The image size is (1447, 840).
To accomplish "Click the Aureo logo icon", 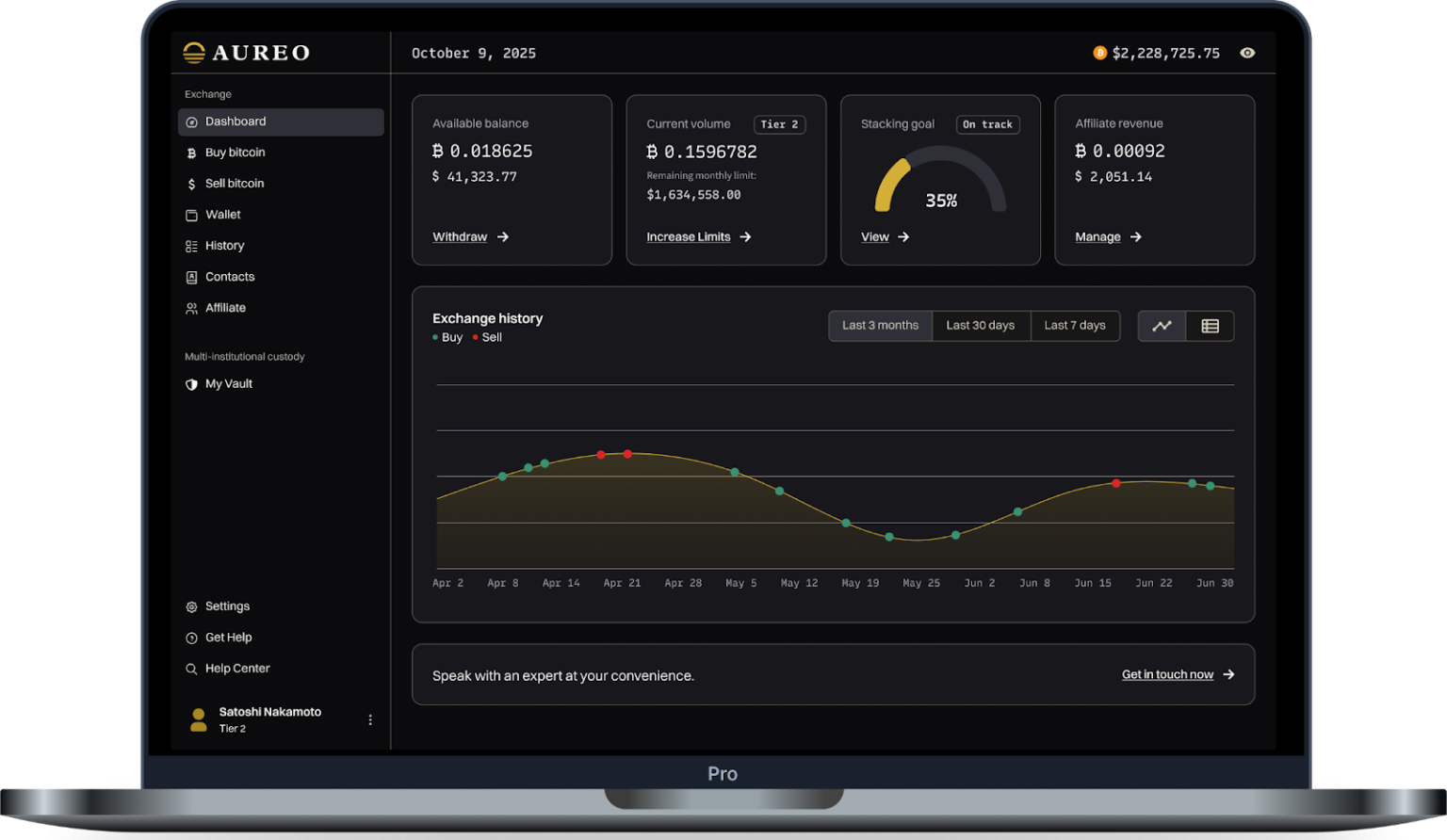I will click(194, 53).
